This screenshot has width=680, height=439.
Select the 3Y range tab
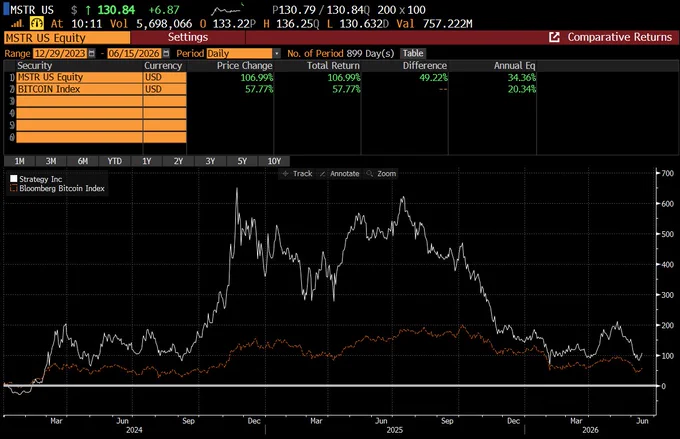[210, 161]
